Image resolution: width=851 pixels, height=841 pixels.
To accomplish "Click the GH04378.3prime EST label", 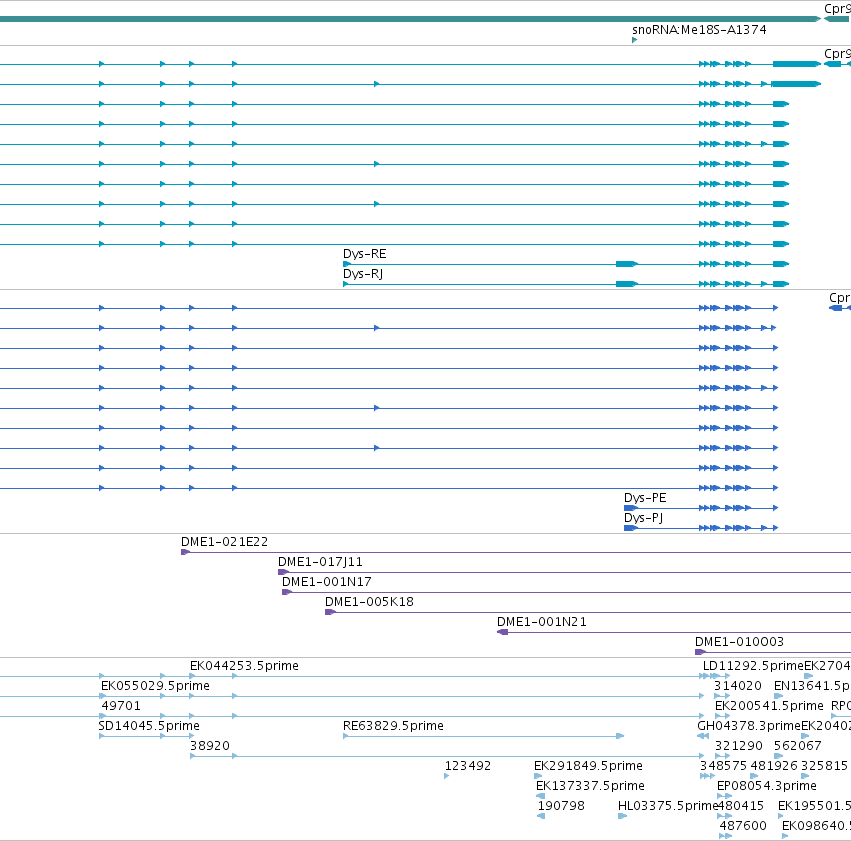I will [x=749, y=726].
